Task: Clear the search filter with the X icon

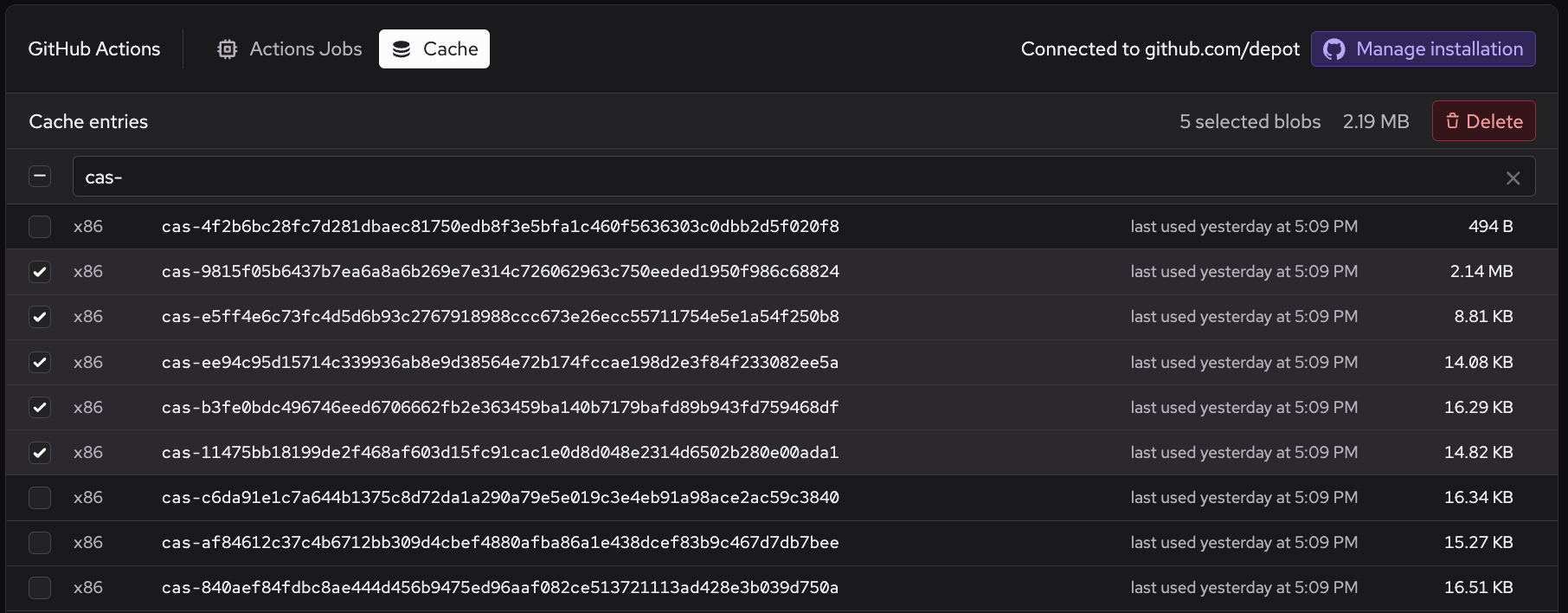Action: [x=1513, y=177]
